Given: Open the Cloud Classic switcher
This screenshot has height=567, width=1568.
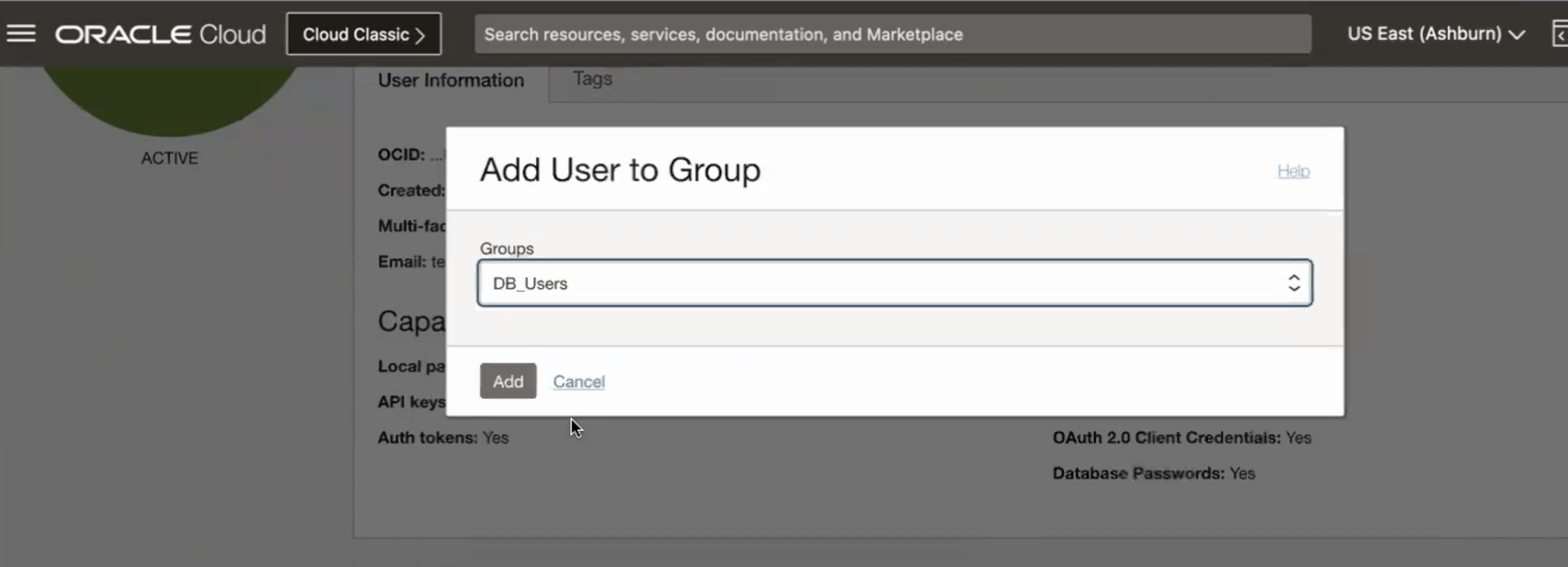Looking at the screenshot, I should [363, 34].
